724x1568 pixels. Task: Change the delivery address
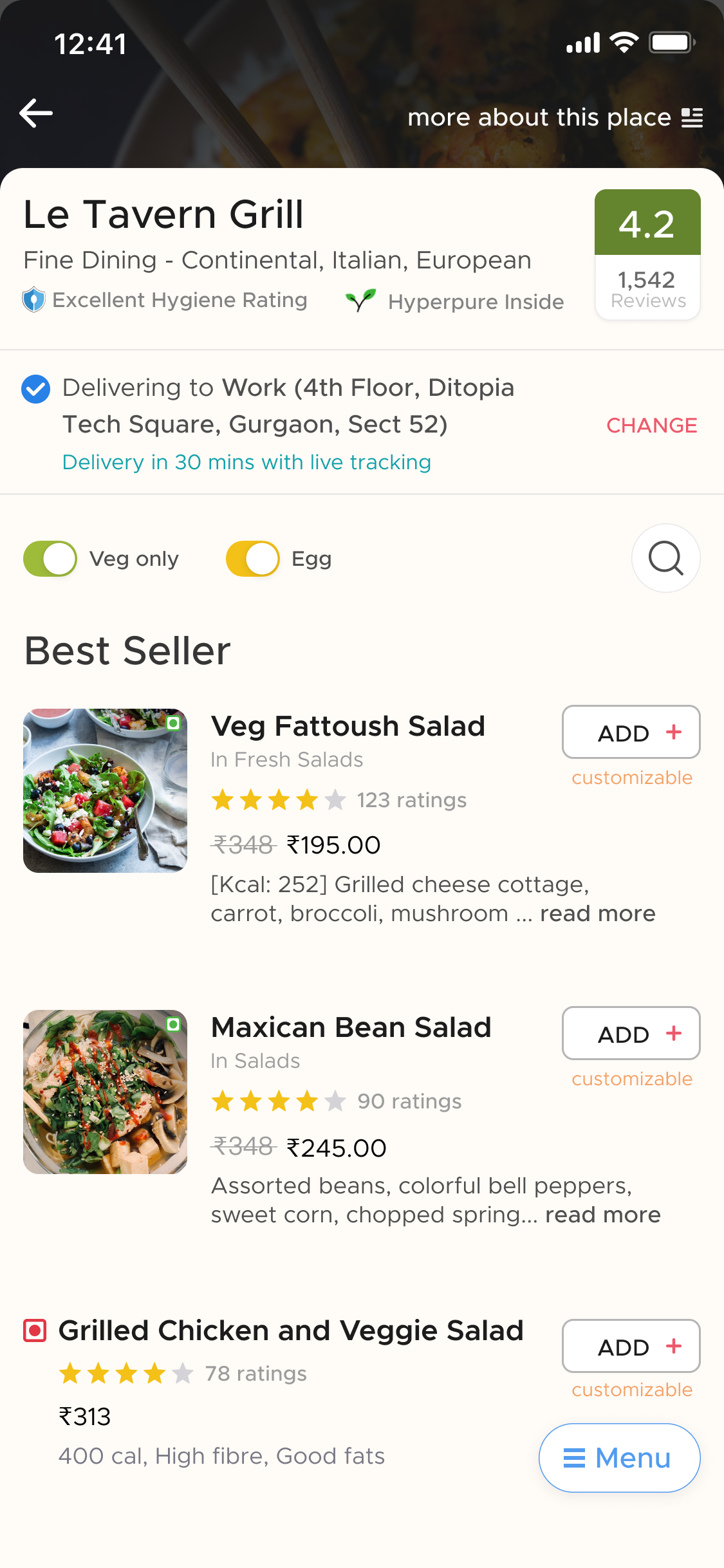tap(651, 425)
